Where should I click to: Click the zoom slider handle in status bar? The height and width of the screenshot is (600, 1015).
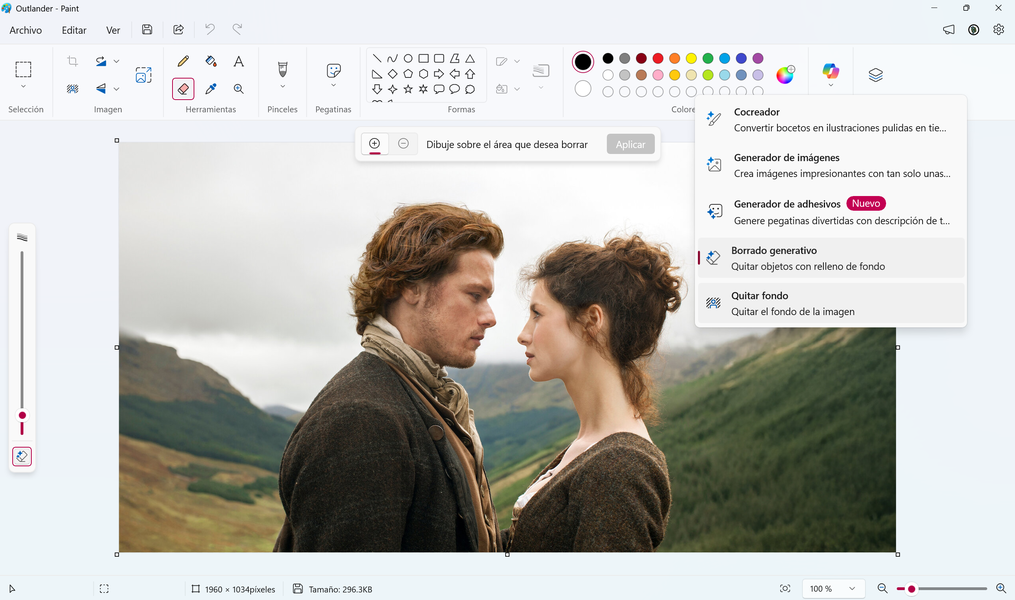pyautogui.click(x=911, y=589)
